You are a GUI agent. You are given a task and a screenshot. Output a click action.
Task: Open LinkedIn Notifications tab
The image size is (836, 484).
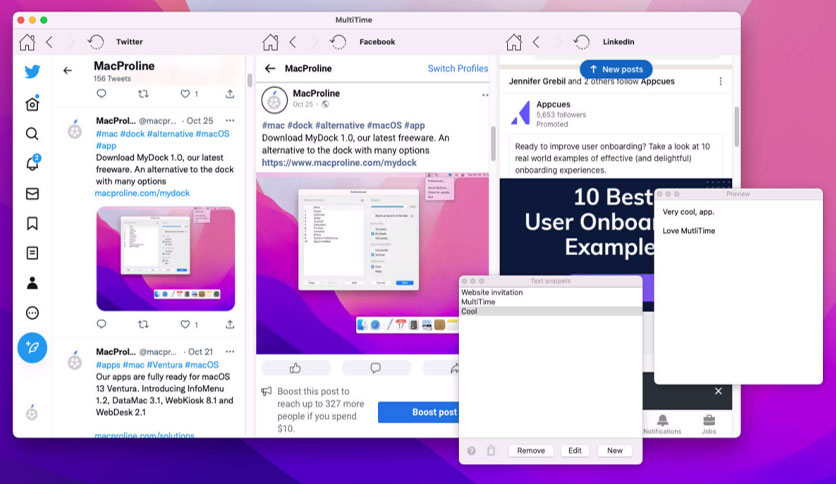click(x=662, y=424)
